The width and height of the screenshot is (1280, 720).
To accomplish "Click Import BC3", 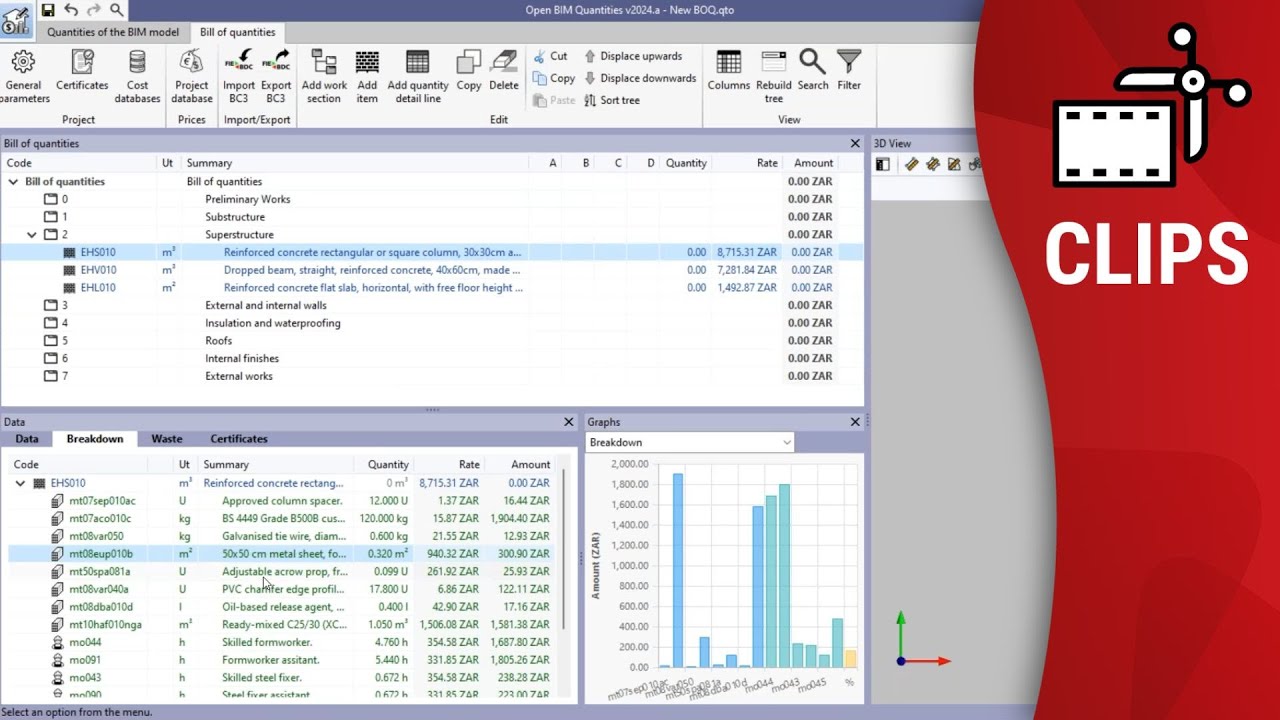I will [239, 75].
